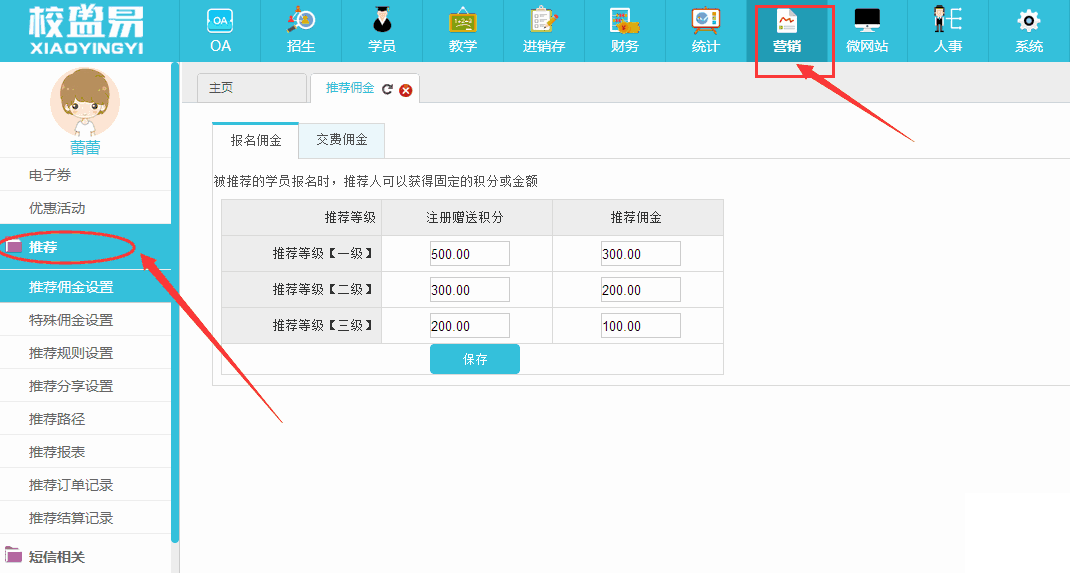Click the sidebar vertical scrollbar
This screenshot has height=573, width=1070.
click(x=175, y=304)
